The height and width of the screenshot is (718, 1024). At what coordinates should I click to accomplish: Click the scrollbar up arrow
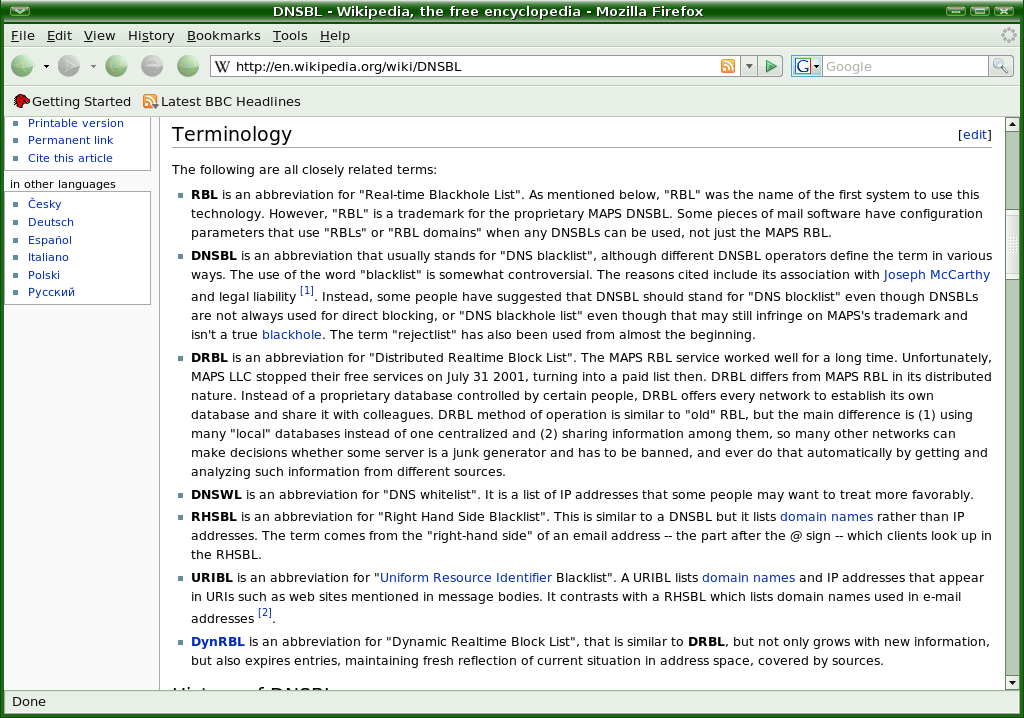(x=1012, y=123)
